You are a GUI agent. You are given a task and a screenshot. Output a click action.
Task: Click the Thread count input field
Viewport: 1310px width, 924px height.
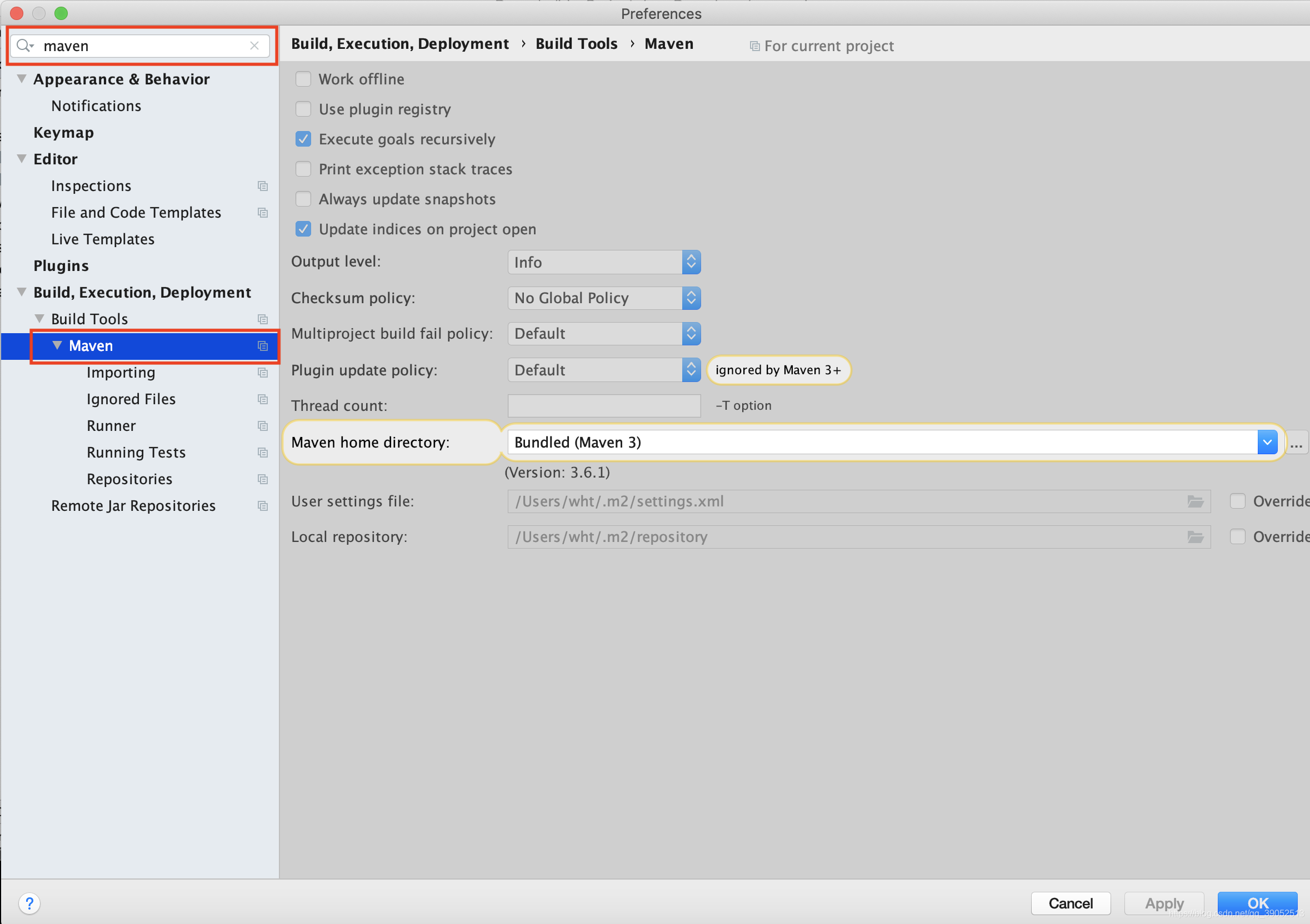tap(604, 405)
